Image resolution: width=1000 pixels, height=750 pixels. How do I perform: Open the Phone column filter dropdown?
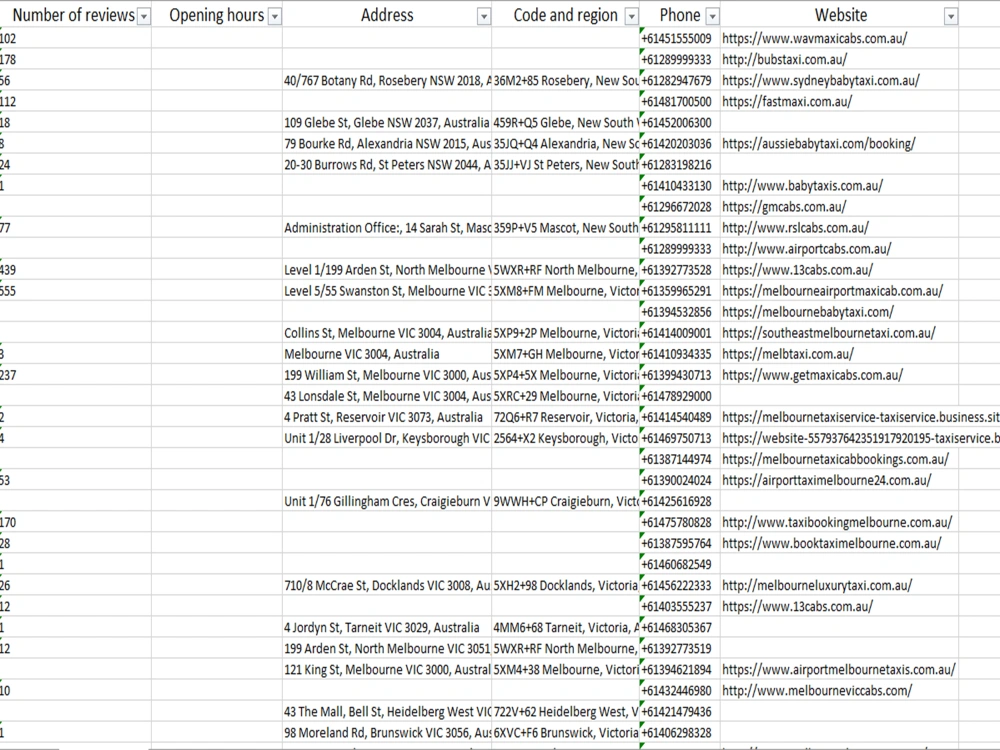[713, 17]
